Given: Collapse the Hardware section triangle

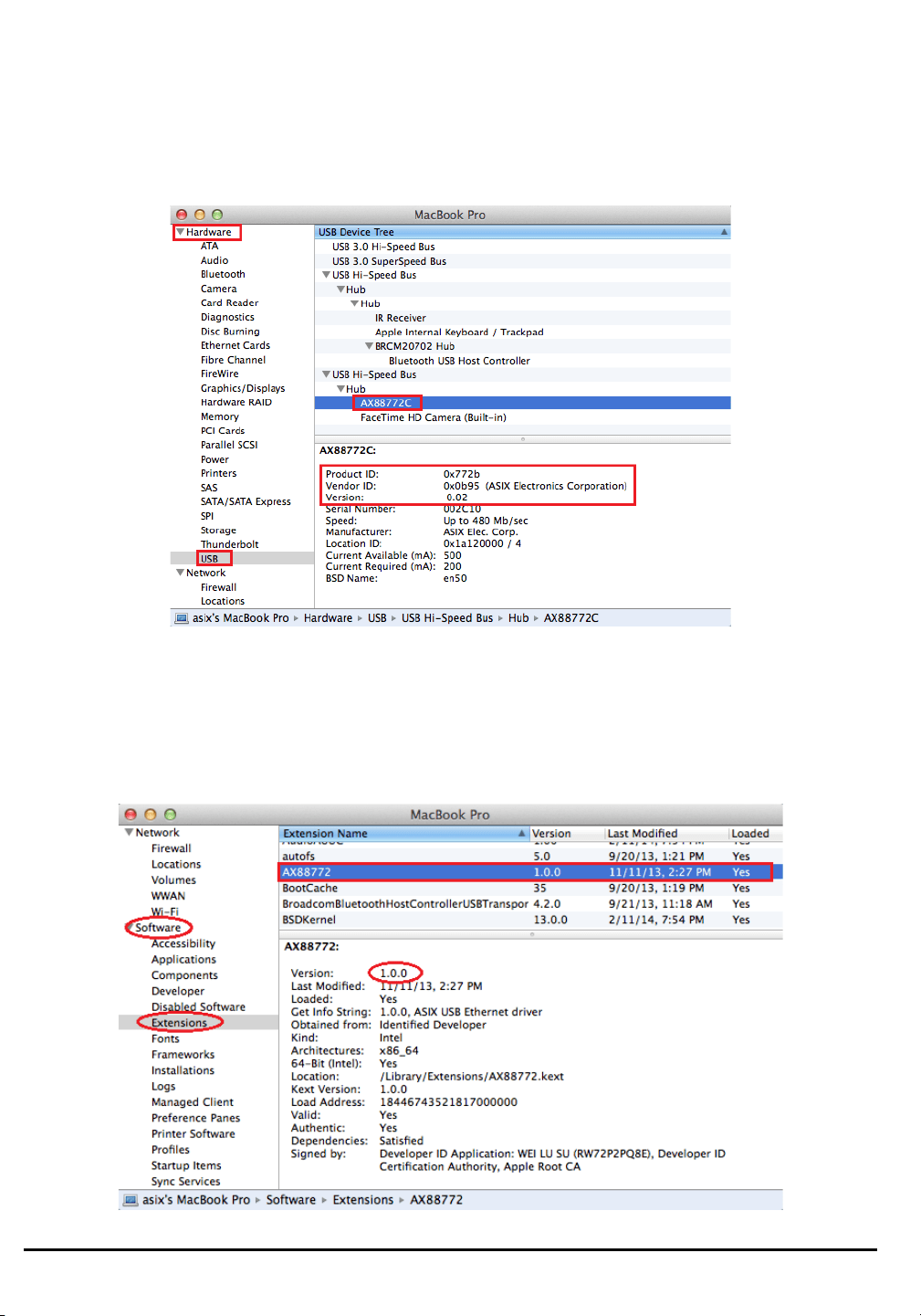Looking at the screenshot, I should tap(181, 232).
